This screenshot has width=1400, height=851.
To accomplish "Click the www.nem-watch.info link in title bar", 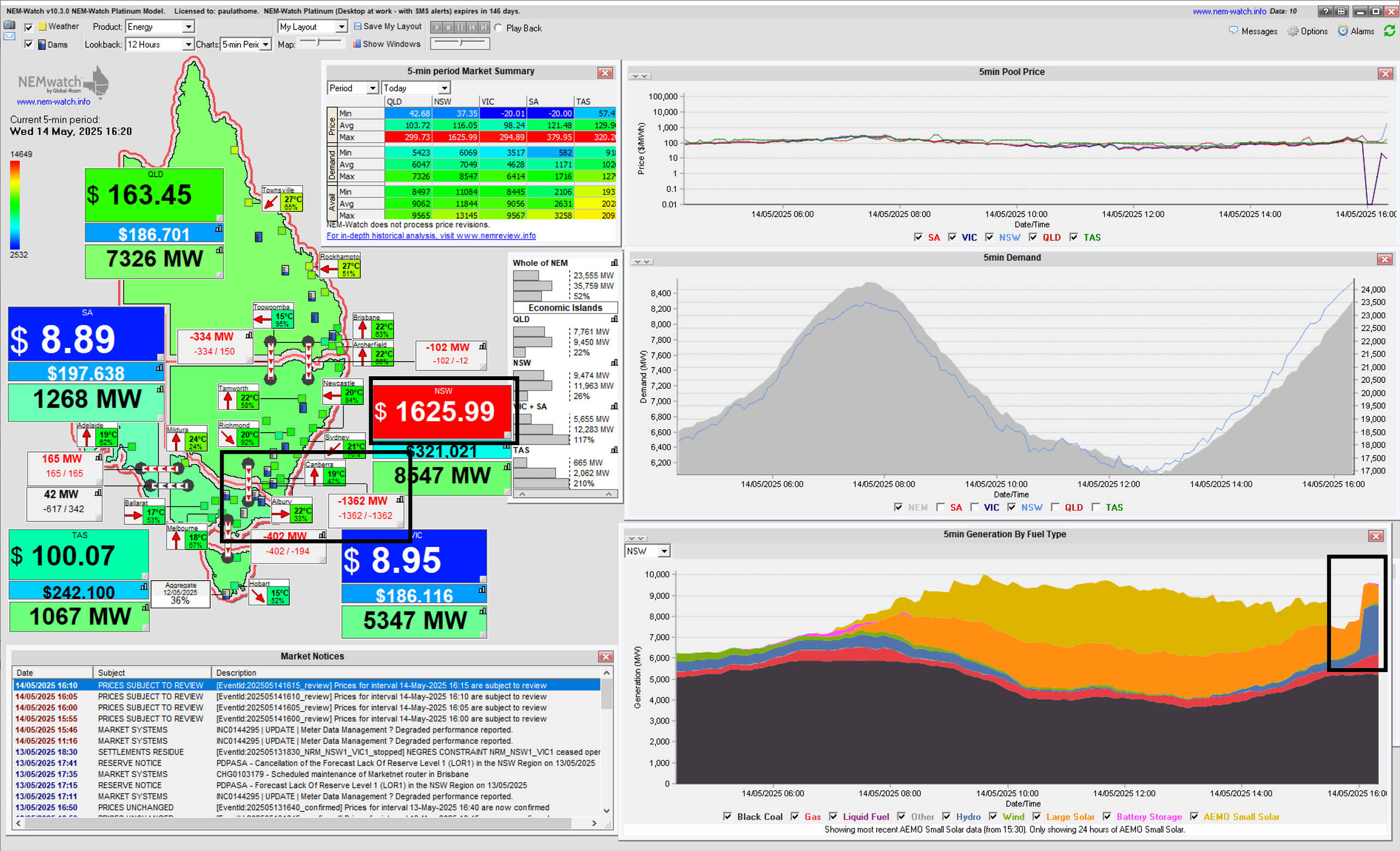I will 1229,11.
